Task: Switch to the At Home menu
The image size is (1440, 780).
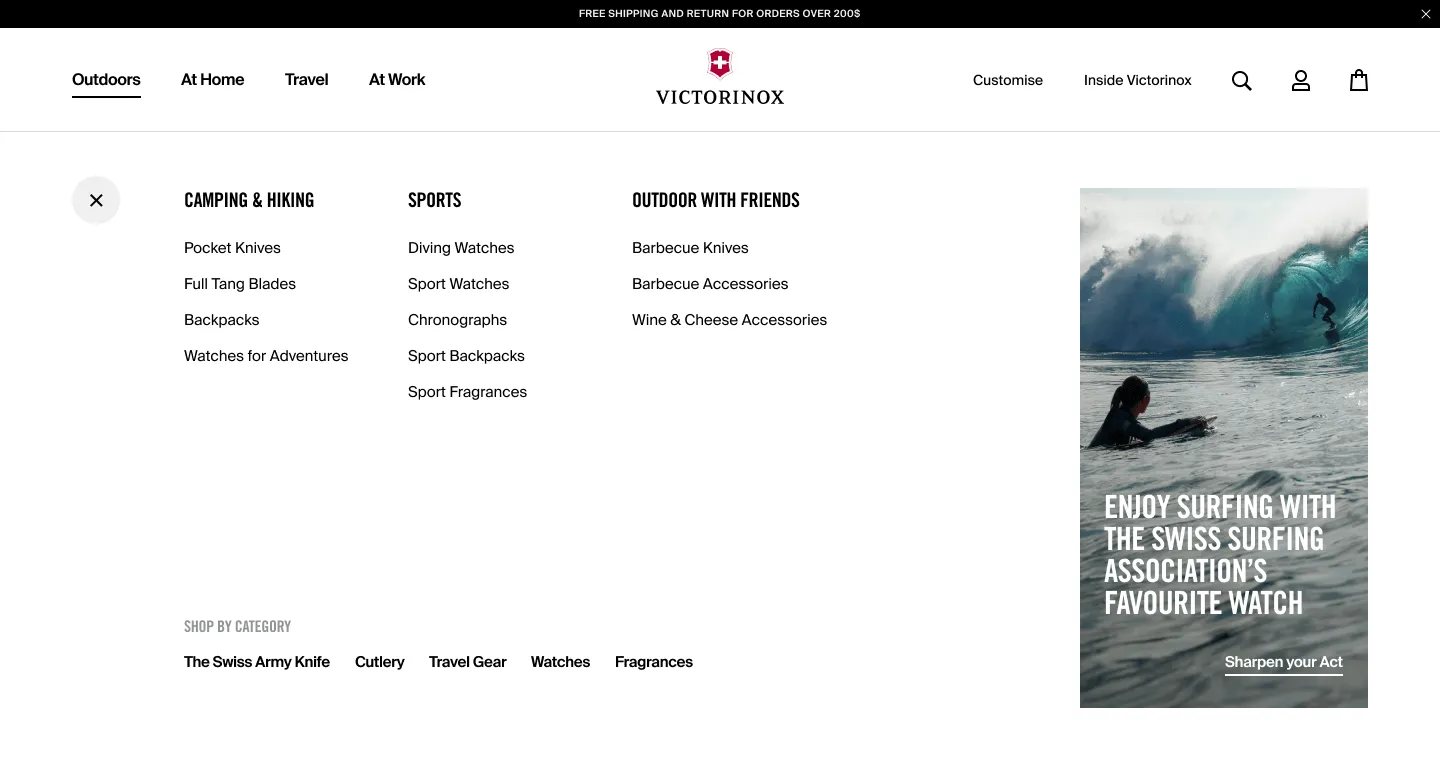Action: [x=212, y=79]
